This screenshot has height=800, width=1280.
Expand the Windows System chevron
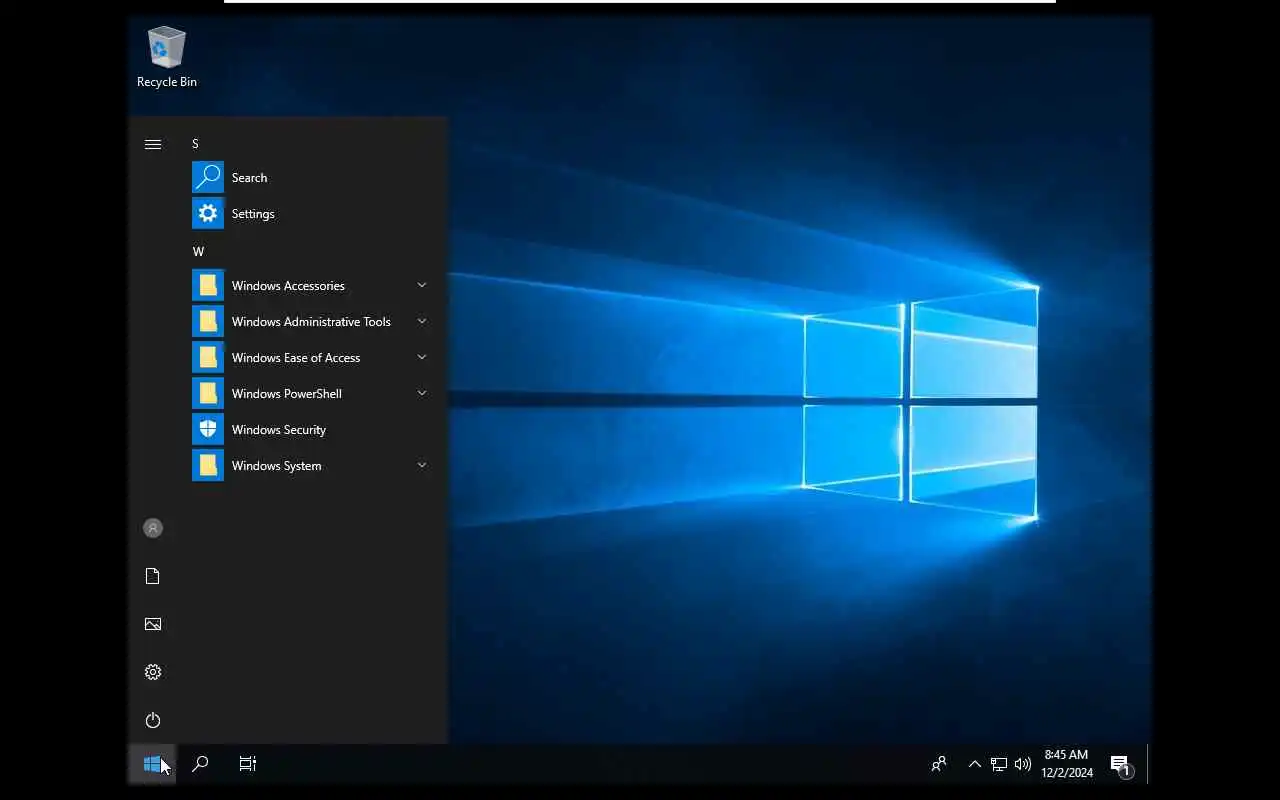pos(422,465)
